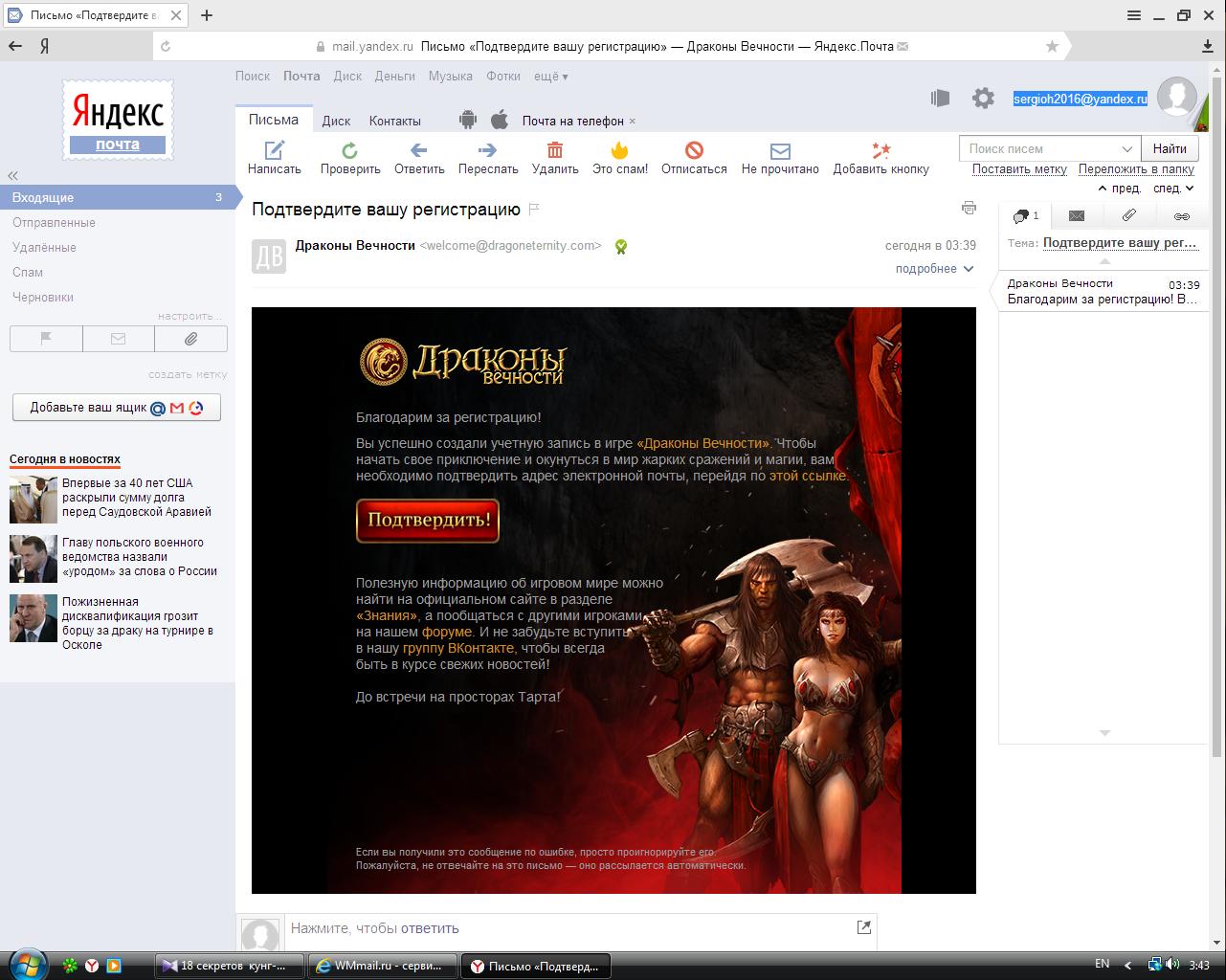This screenshot has width=1226, height=980.
Task: Click настроить folders link
Action: tap(189, 316)
